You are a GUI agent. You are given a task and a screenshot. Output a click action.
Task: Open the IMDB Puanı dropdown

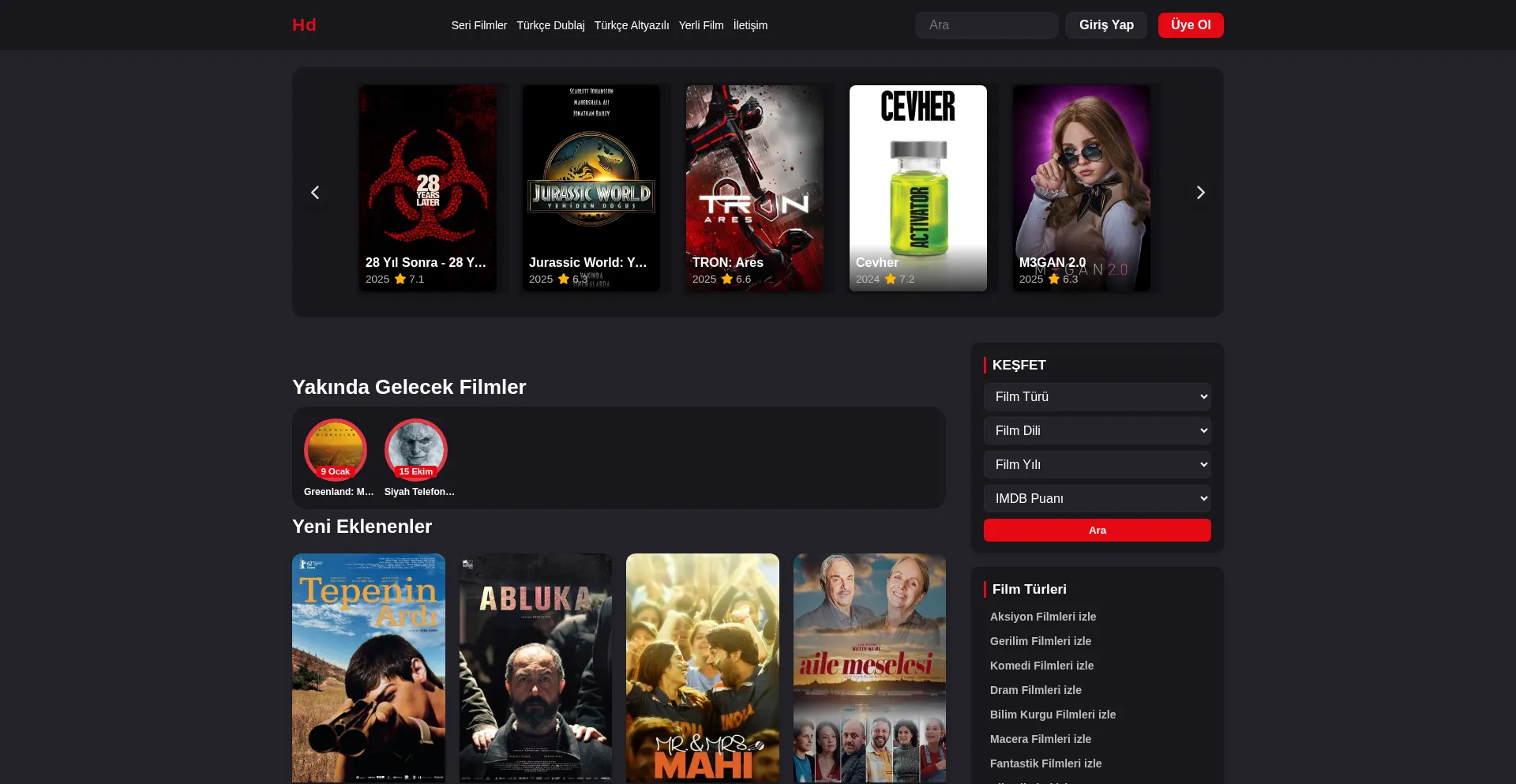(1097, 499)
